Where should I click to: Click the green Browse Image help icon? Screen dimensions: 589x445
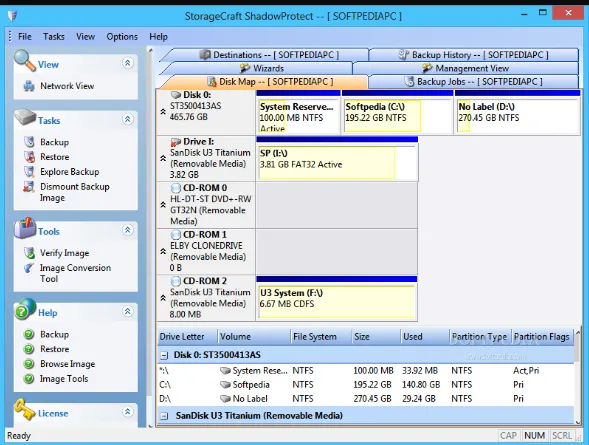pos(29,364)
